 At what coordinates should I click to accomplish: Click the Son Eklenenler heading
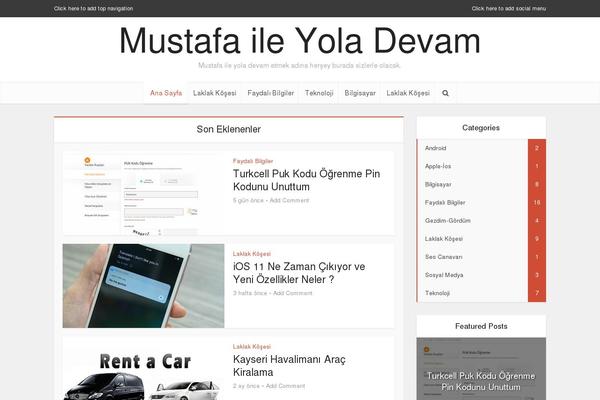tap(229, 129)
